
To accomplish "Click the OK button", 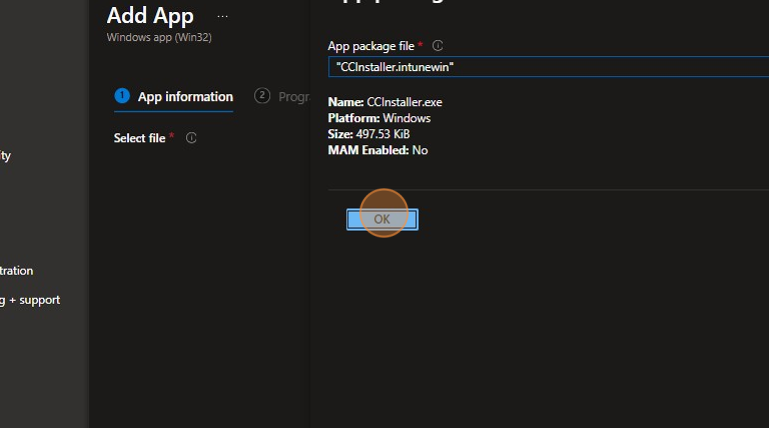I will pyautogui.click(x=382, y=219).
